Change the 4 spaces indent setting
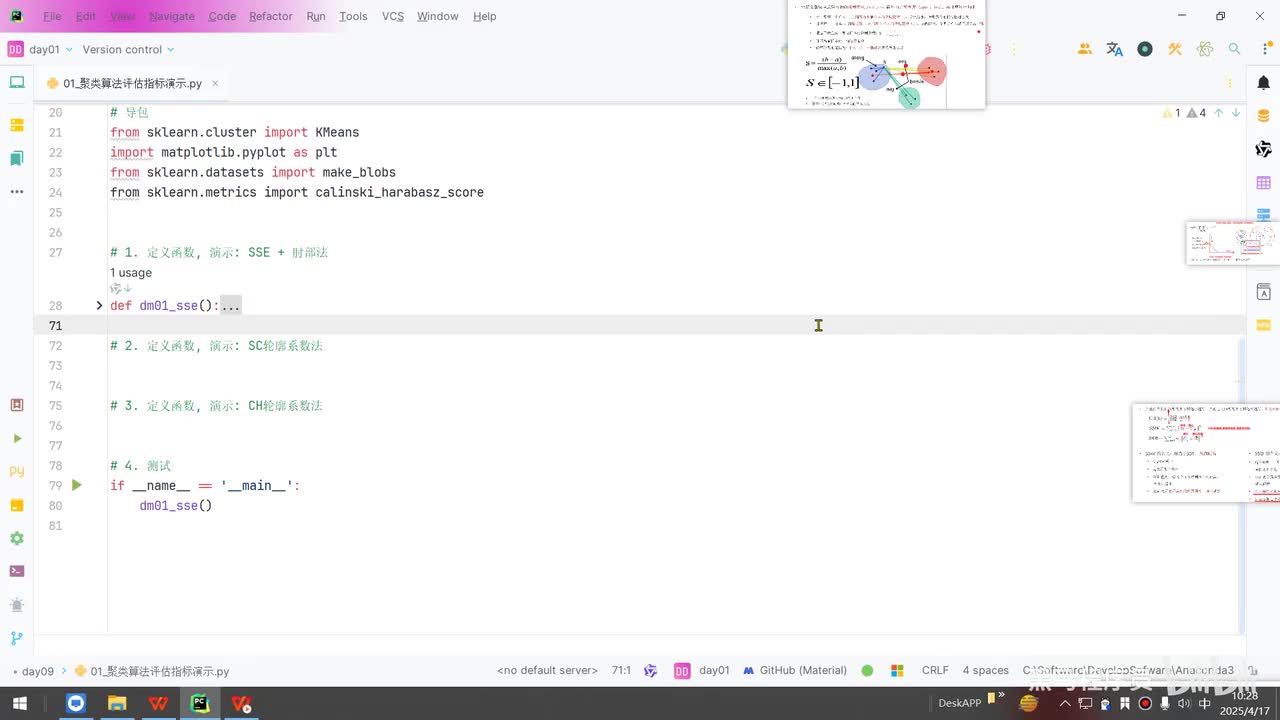Screen dimensions: 1280x720 [985, 671]
